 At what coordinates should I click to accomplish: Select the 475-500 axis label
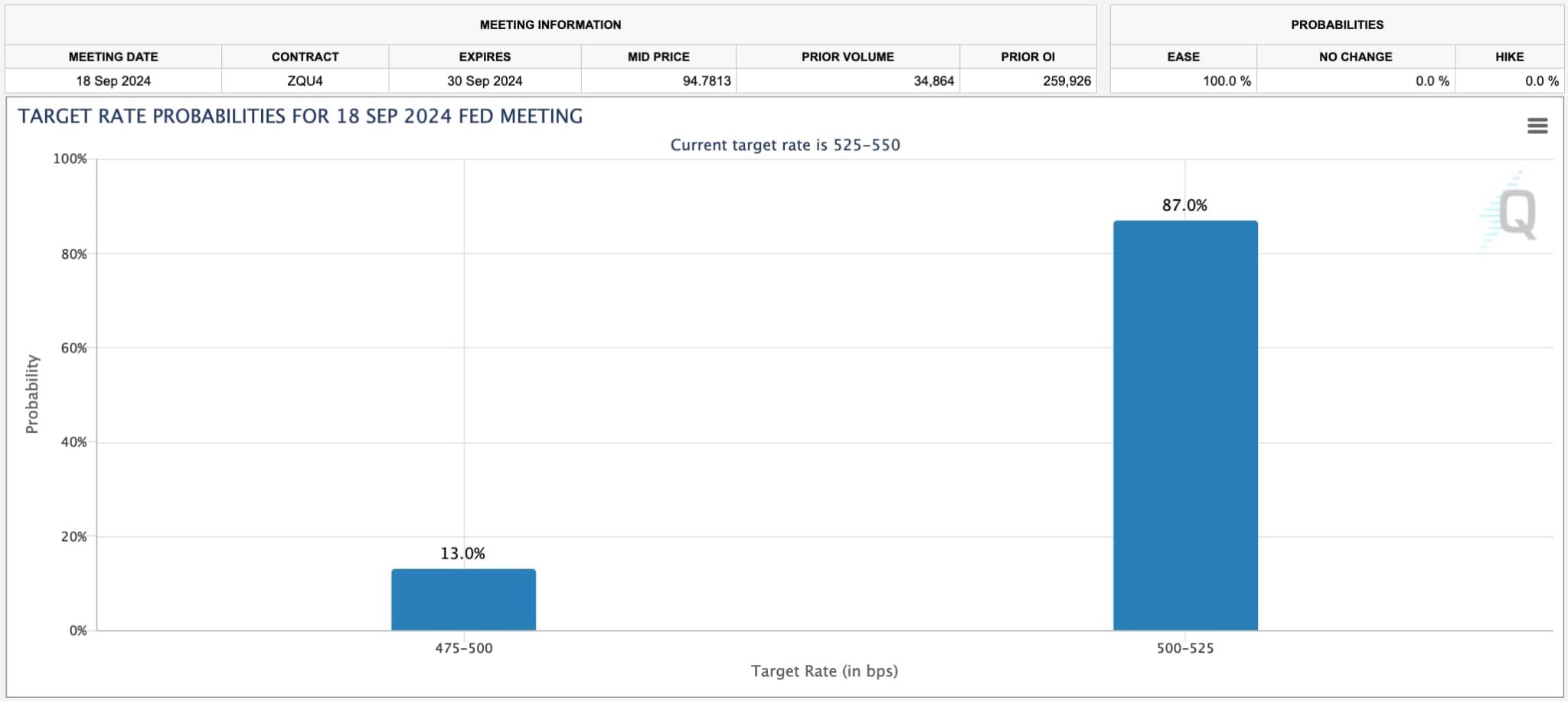coord(463,648)
